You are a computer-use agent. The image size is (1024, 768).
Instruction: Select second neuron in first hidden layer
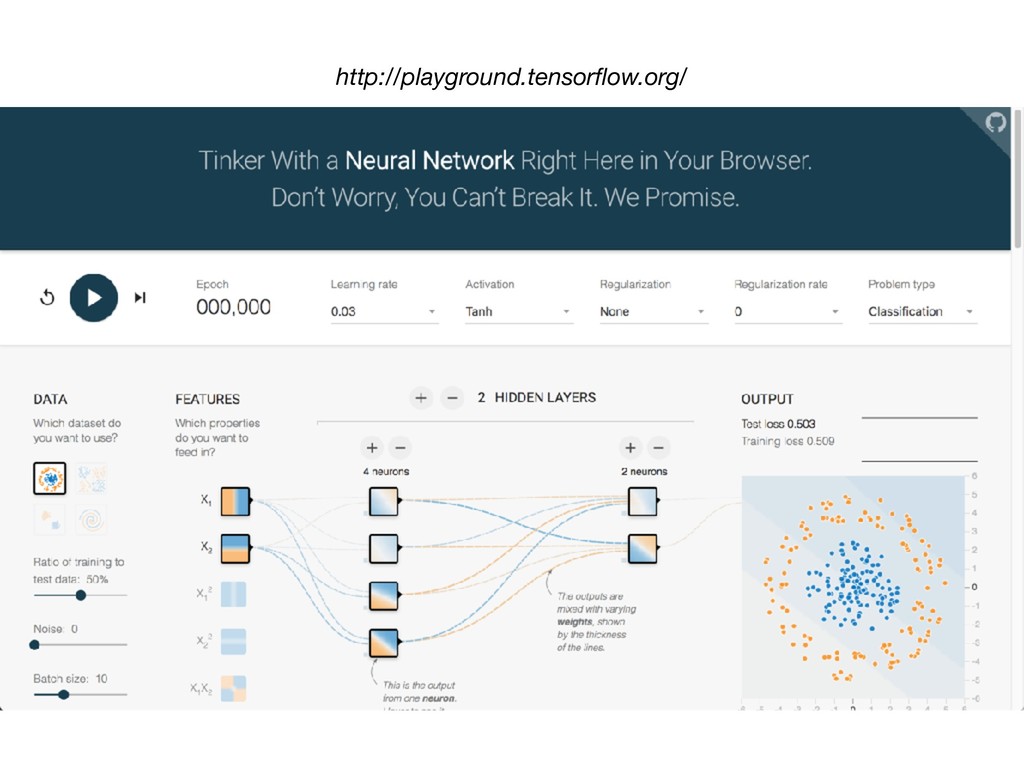[x=384, y=549]
